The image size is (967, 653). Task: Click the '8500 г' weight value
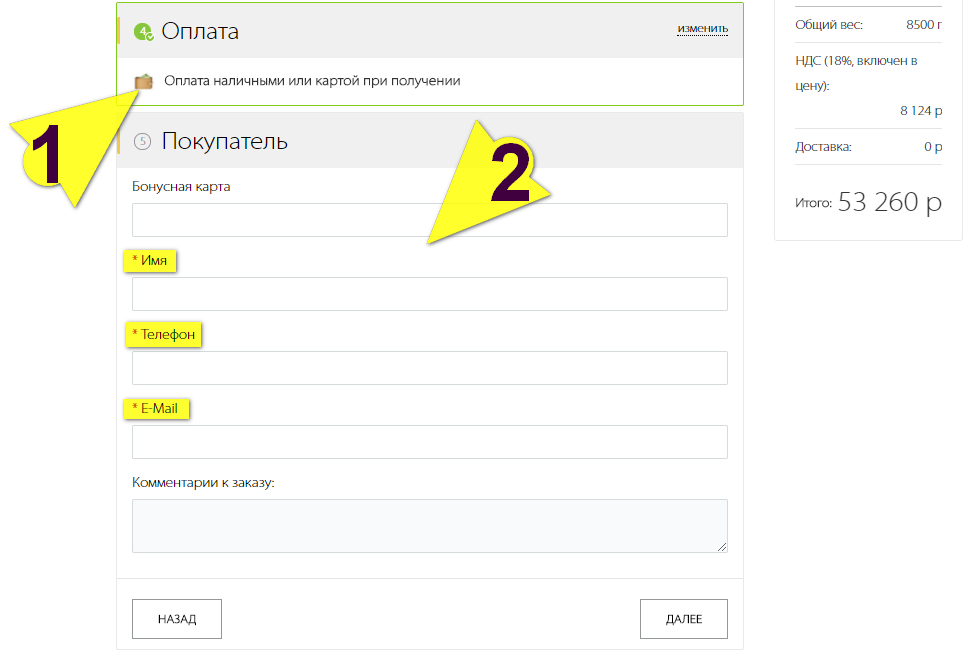click(924, 25)
